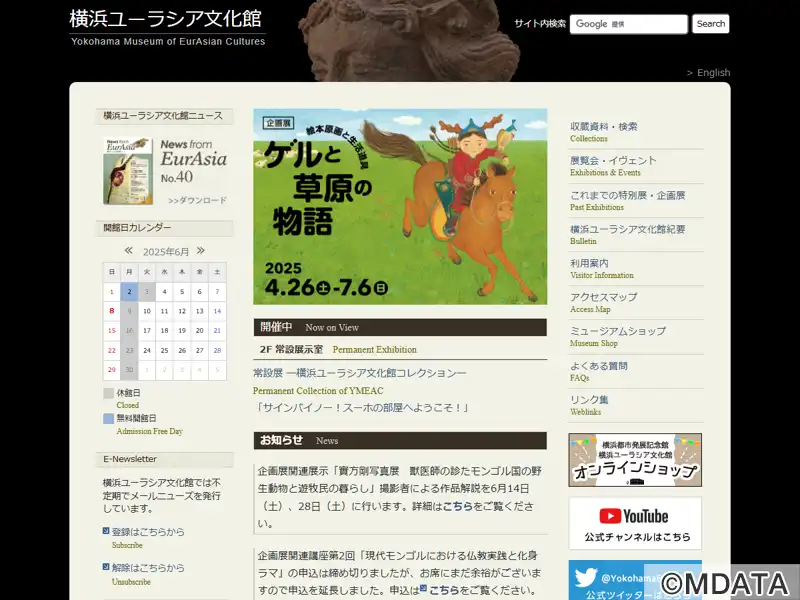Select June 14 on the calendar
800x600 pixels.
point(217,311)
